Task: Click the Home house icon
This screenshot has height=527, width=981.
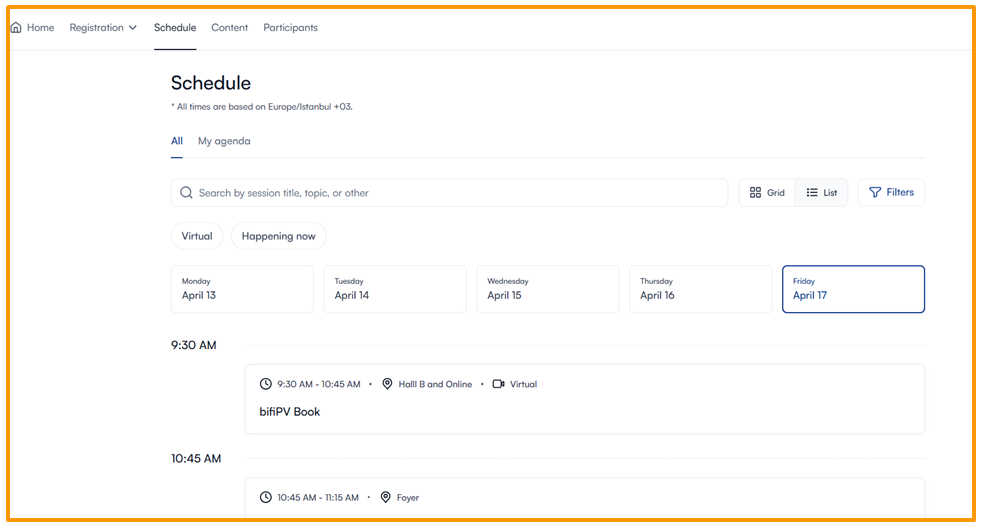Action: pyautogui.click(x=16, y=28)
